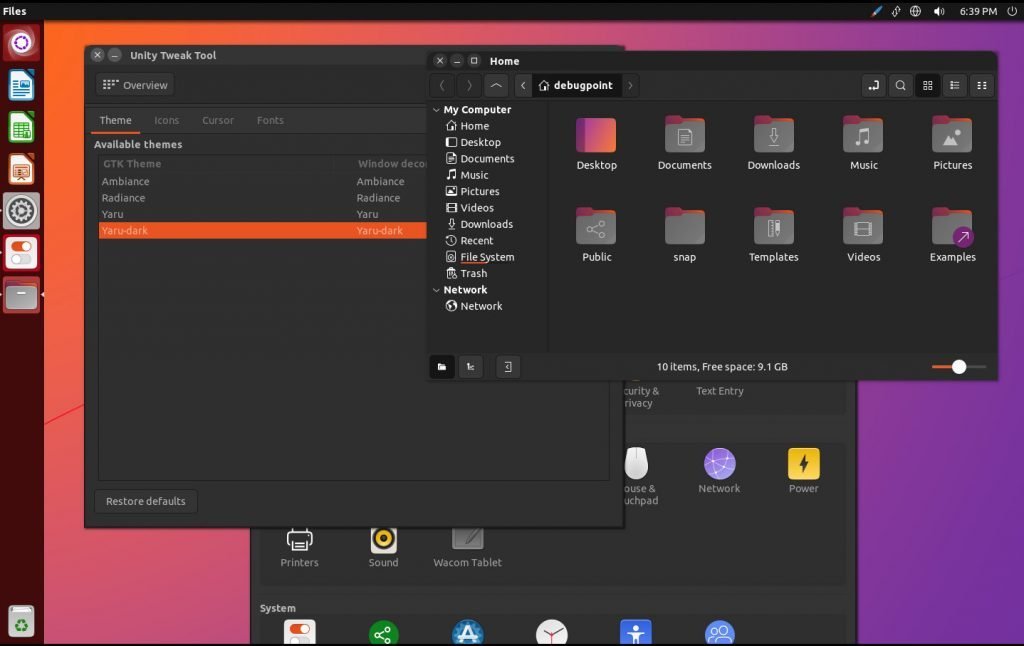
Task: Open the Pictures folder icon
Action: [x=952, y=135]
